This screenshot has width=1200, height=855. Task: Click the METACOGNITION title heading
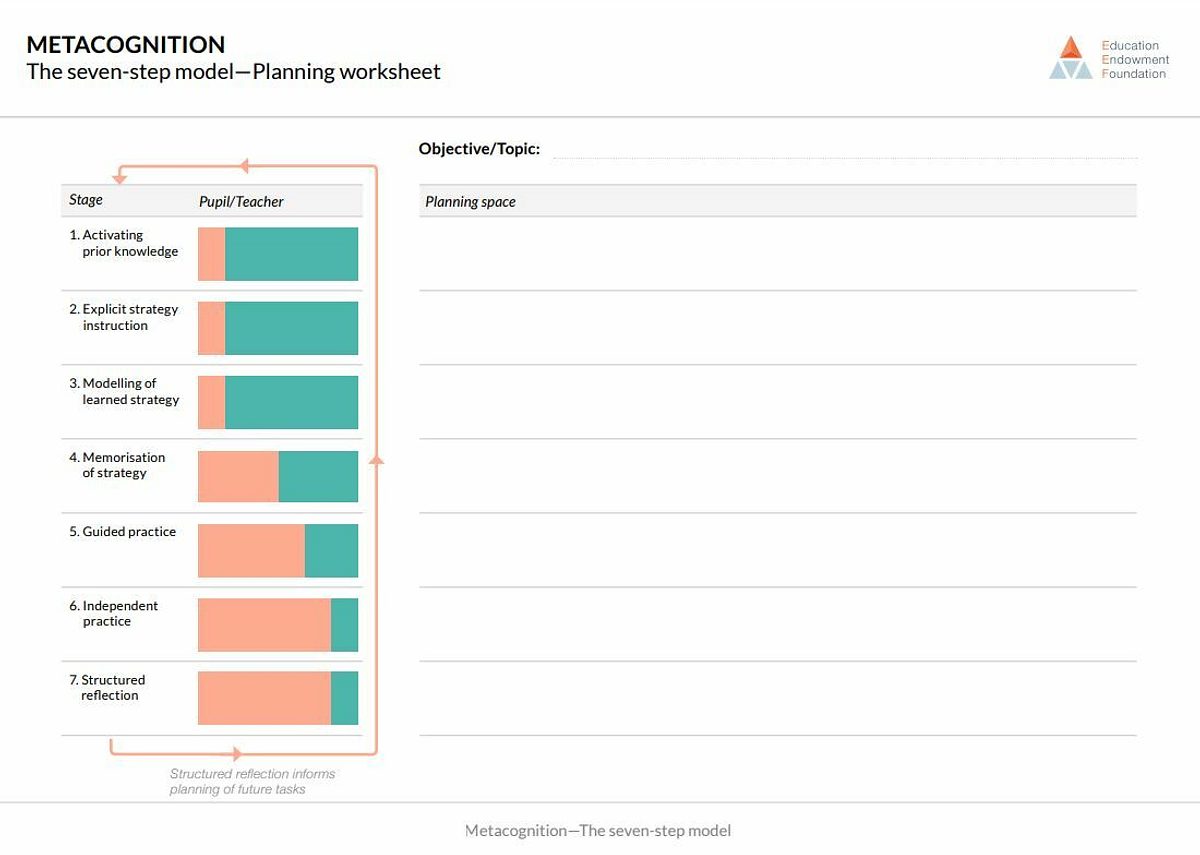pyautogui.click(x=126, y=45)
